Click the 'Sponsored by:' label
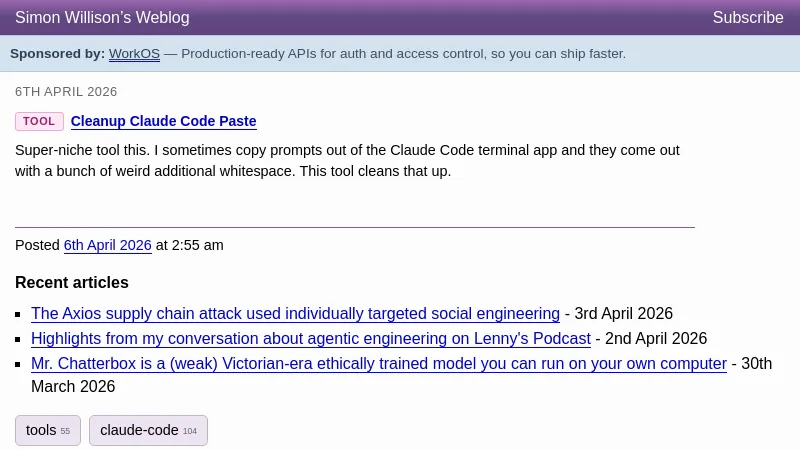The width and height of the screenshot is (800, 450). click(x=57, y=54)
